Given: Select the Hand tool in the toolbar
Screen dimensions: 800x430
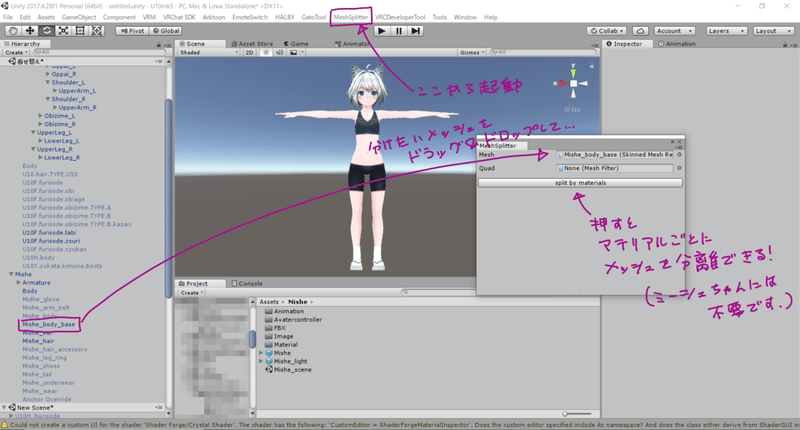Looking at the screenshot, I should tap(13, 31).
